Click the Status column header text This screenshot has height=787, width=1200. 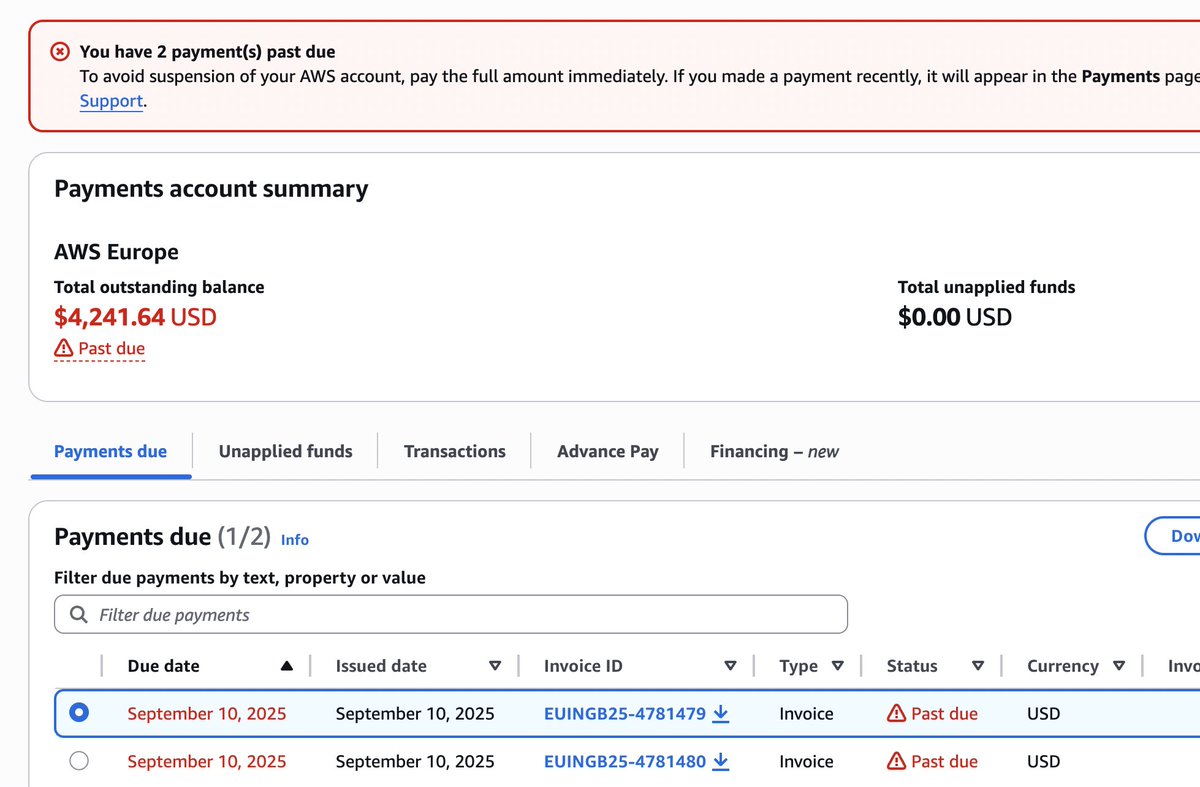click(x=912, y=666)
